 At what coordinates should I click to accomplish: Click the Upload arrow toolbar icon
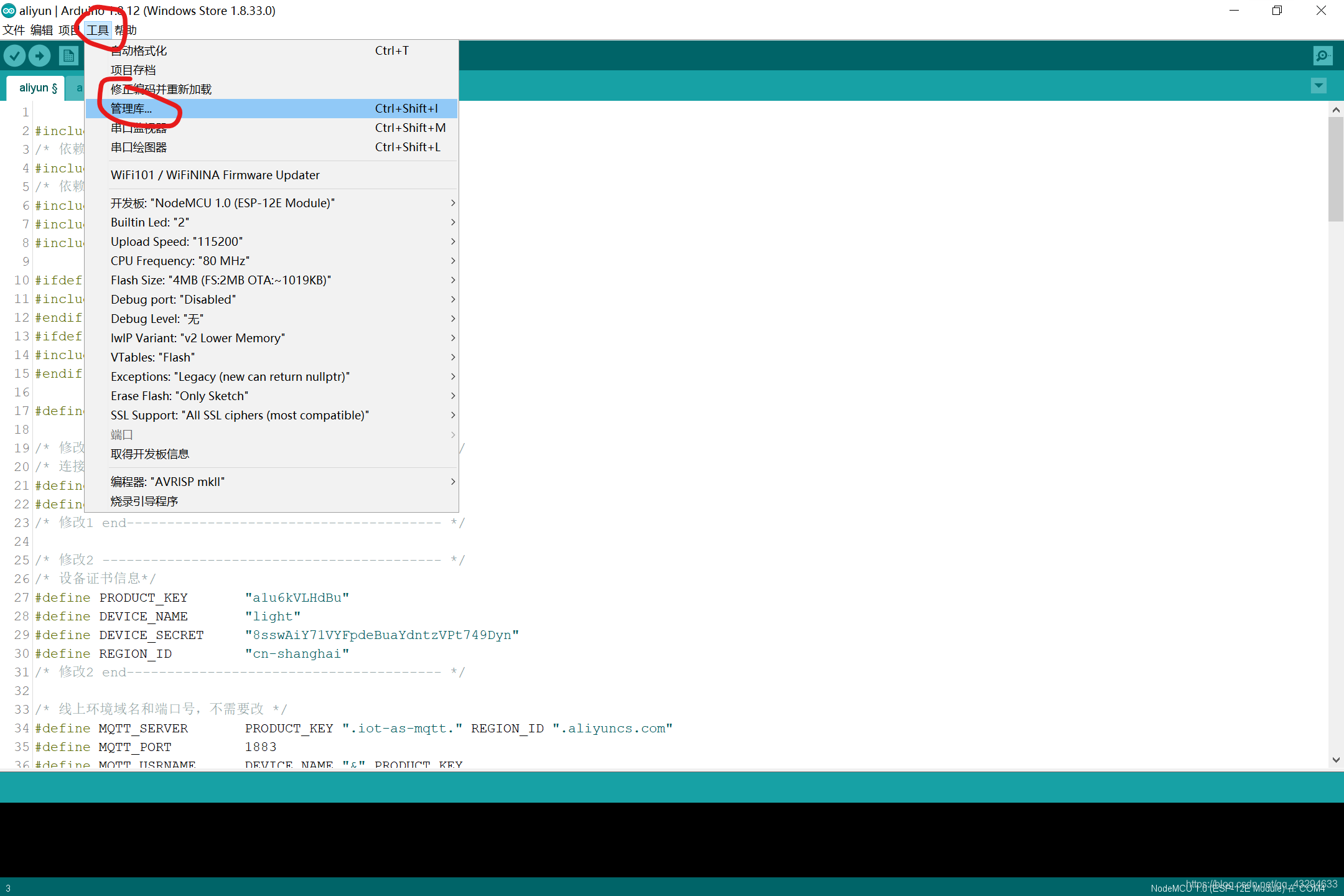[40, 56]
